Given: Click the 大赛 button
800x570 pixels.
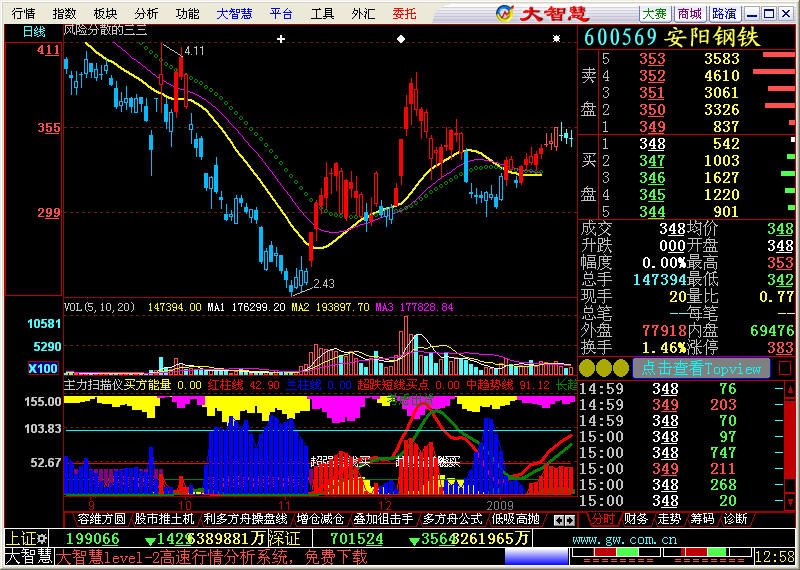Looking at the screenshot, I should (x=655, y=14).
